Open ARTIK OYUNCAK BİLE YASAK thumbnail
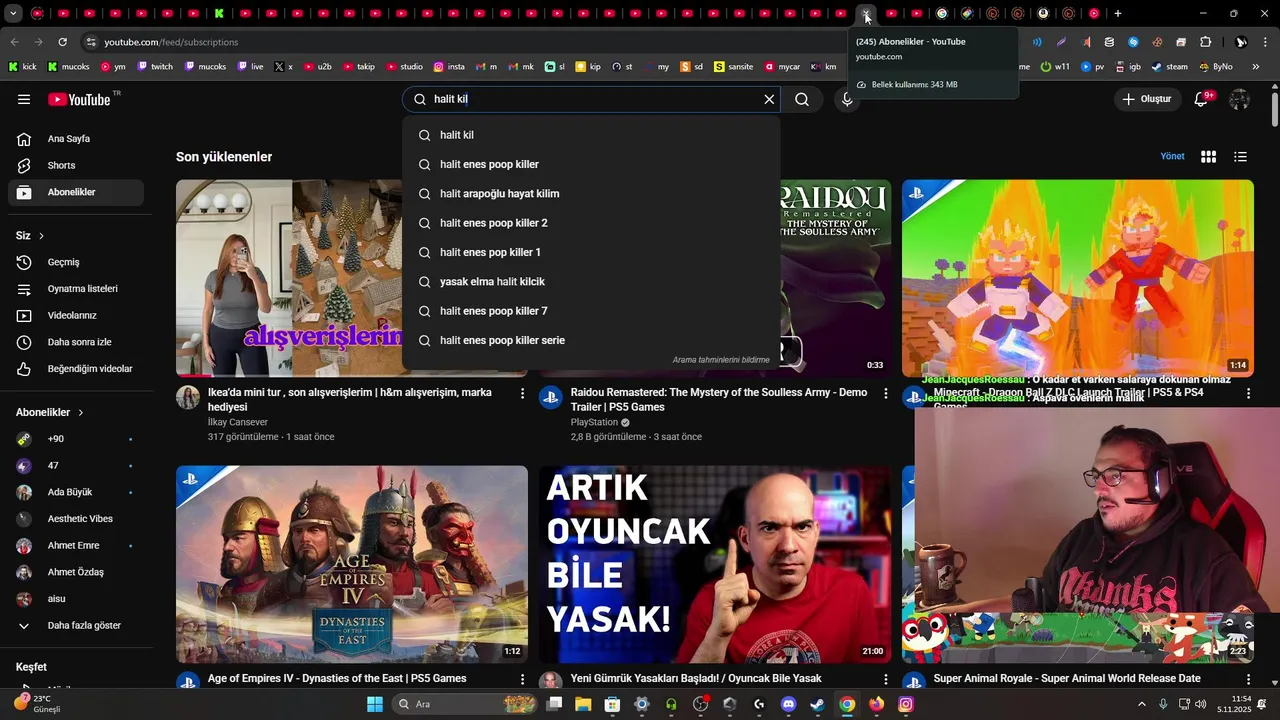 click(715, 564)
